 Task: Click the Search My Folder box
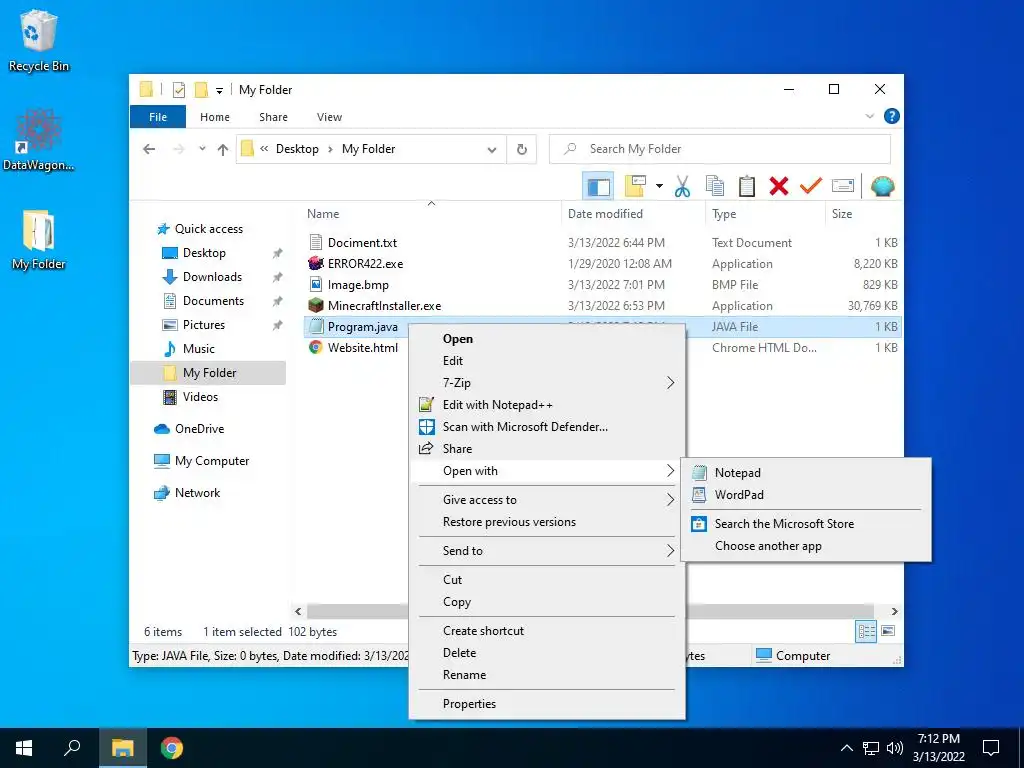pos(720,149)
